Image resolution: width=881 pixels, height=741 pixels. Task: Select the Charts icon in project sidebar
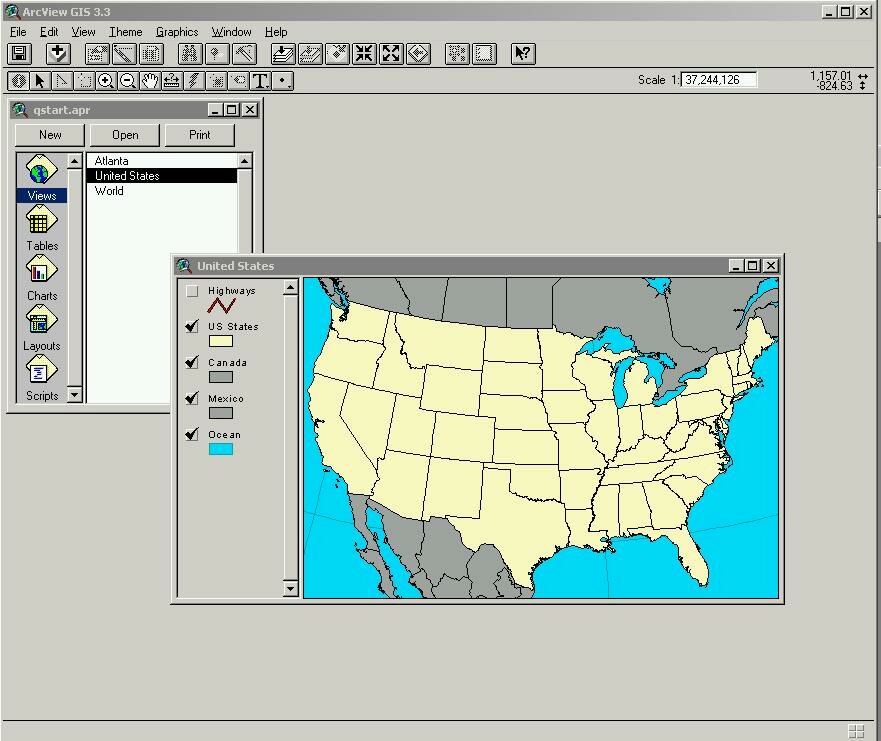(x=42, y=278)
